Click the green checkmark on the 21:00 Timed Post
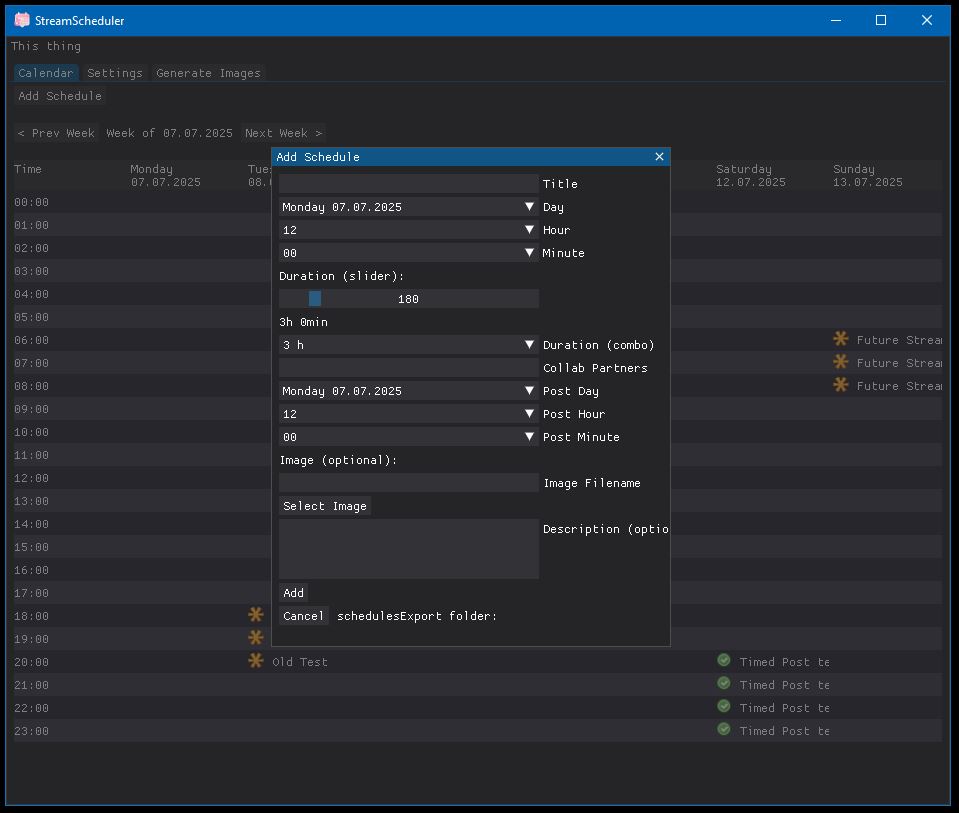 point(723,683)
